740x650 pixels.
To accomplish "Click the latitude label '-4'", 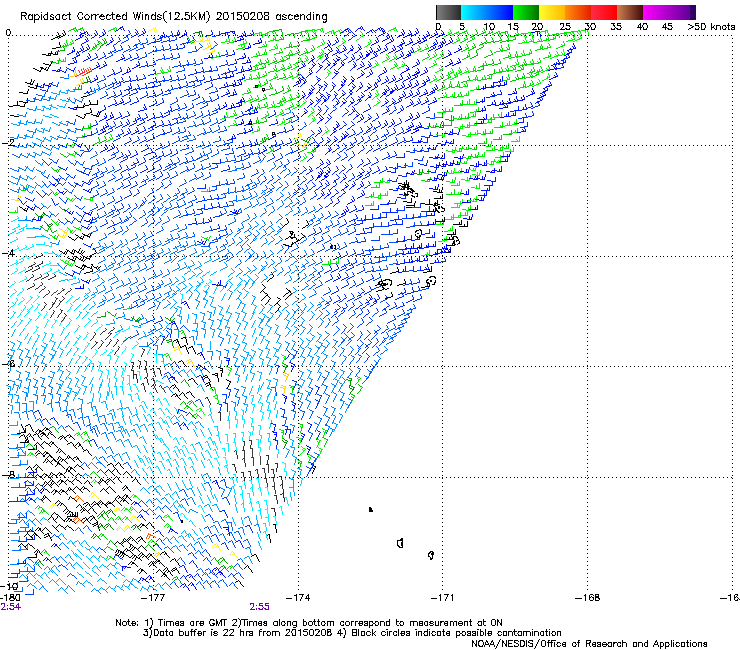I will click(x=8, y=253).
